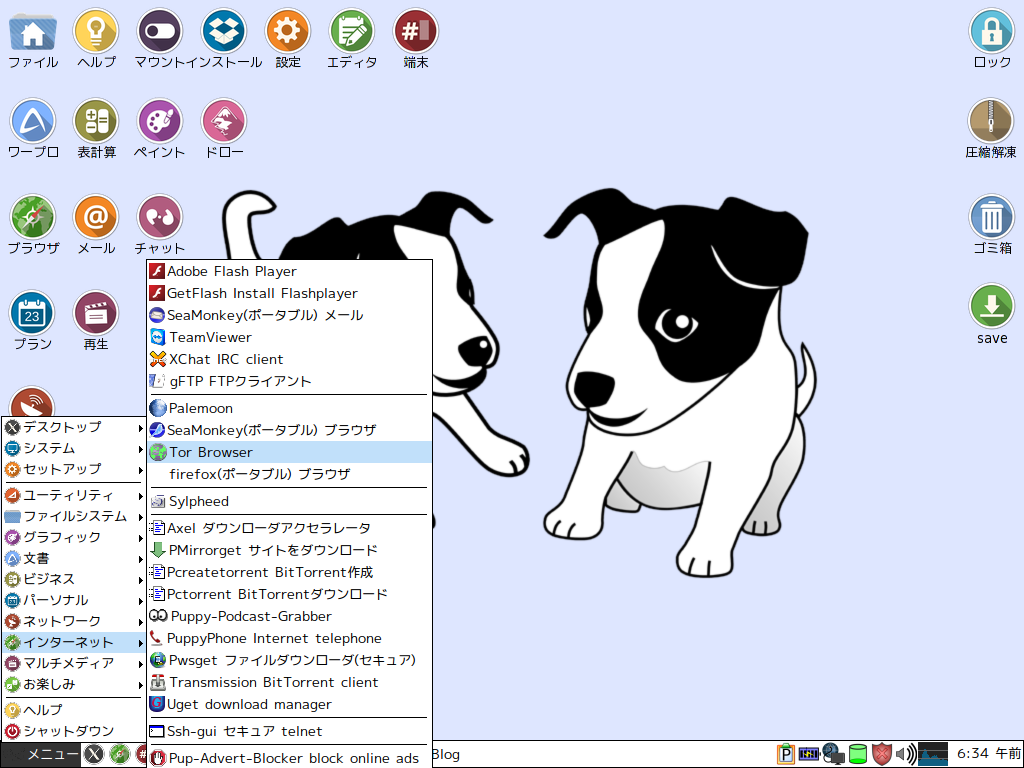
Task: Open XChat IRC client entry
Action: [290, 359]
